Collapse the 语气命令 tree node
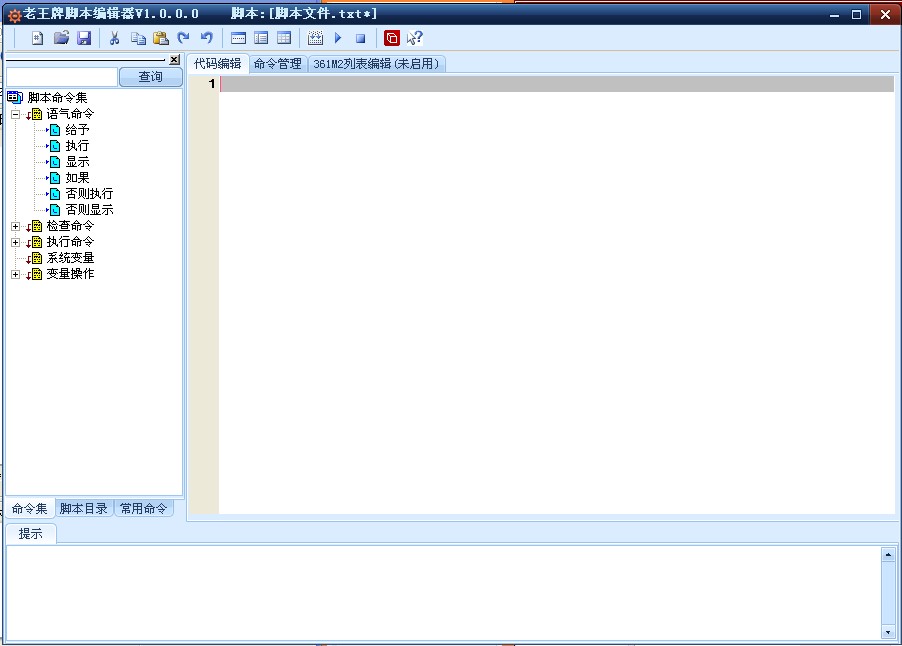This screenshot has width=902, height=646. coord(15,114)
